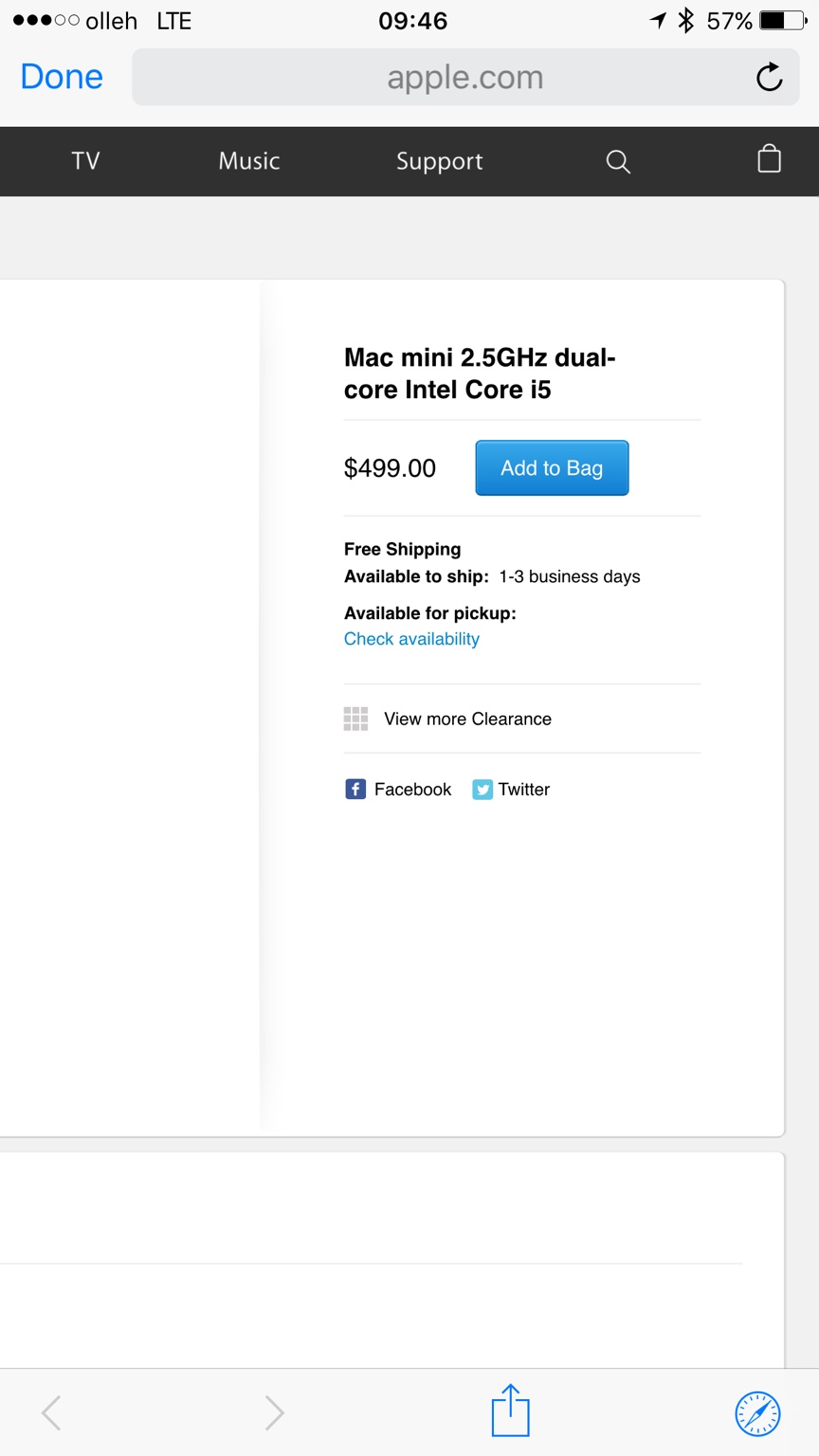This screenshot has width=819, height=1456.
Task: Tap the Bluetooth status icon
Action: coord(686,21)
